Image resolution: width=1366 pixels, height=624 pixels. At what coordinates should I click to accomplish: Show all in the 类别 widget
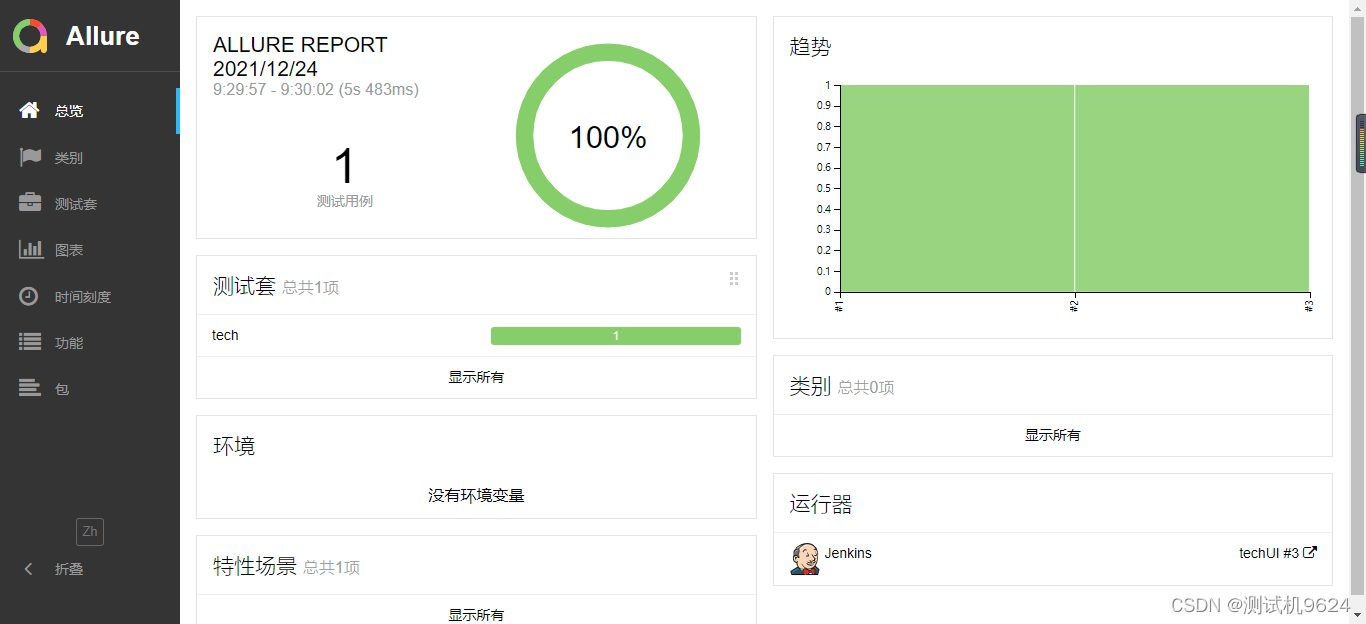[1052, 435]
